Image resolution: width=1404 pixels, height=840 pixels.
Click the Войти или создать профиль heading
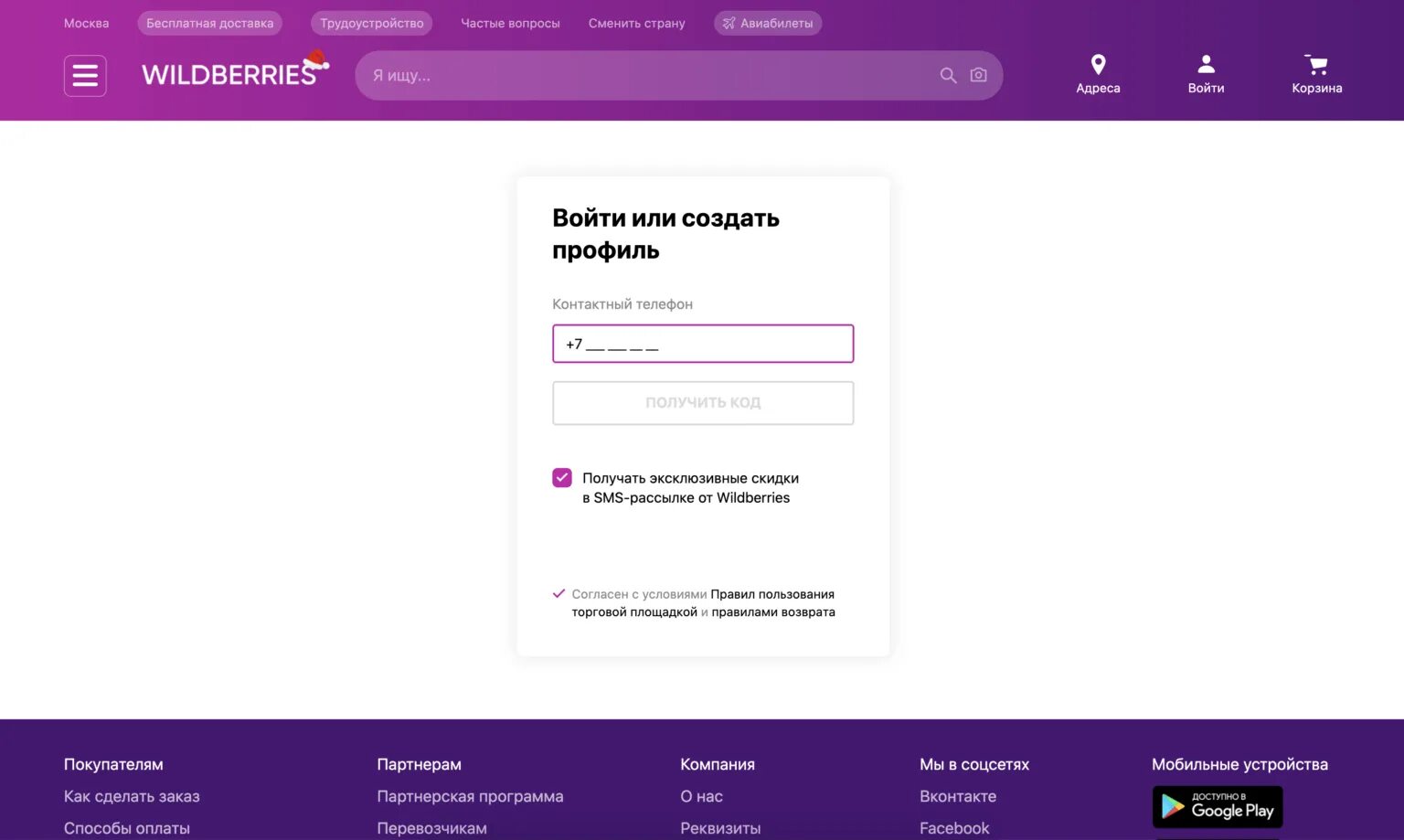[x=665, y=234]
